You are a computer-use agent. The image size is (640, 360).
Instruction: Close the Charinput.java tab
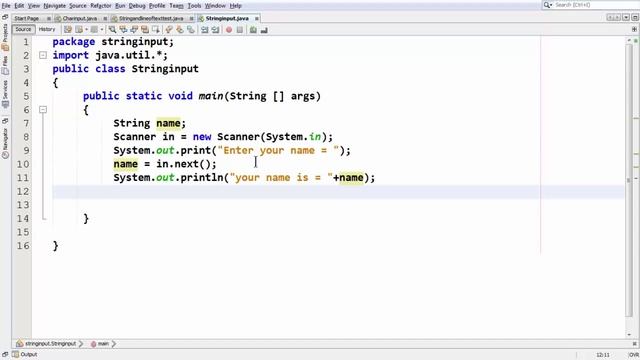(105, 18)
